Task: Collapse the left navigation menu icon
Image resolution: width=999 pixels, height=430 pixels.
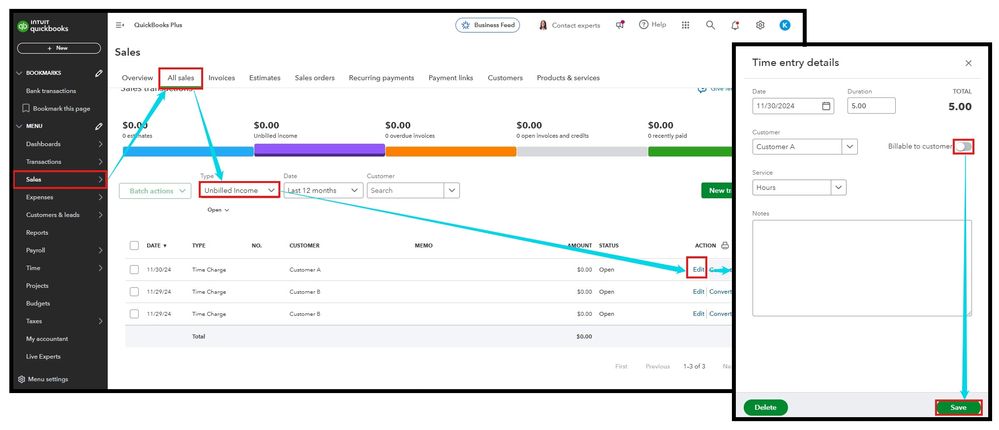Action: point(120,25)
